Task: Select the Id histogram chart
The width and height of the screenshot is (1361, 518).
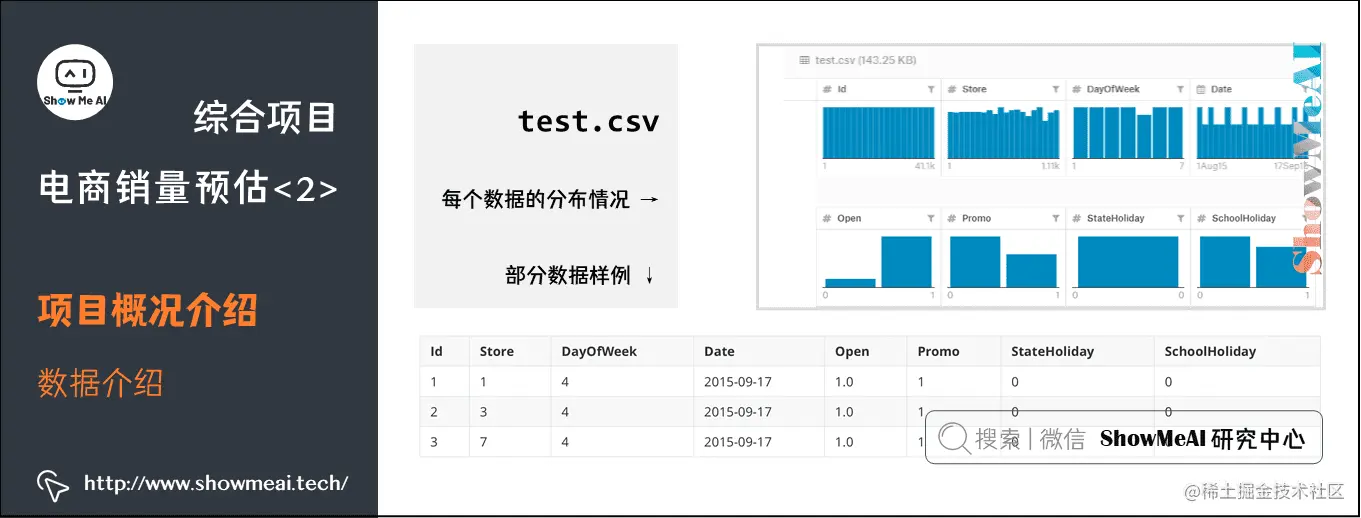Action: pos(878,132)
